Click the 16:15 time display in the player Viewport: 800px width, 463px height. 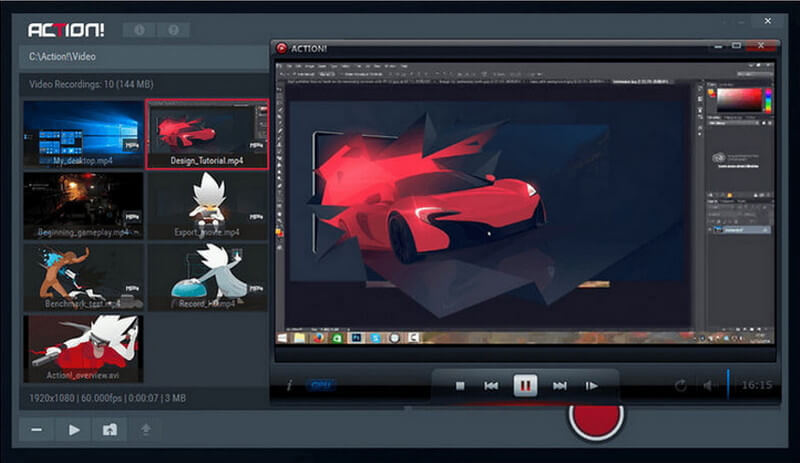(757, 385)
